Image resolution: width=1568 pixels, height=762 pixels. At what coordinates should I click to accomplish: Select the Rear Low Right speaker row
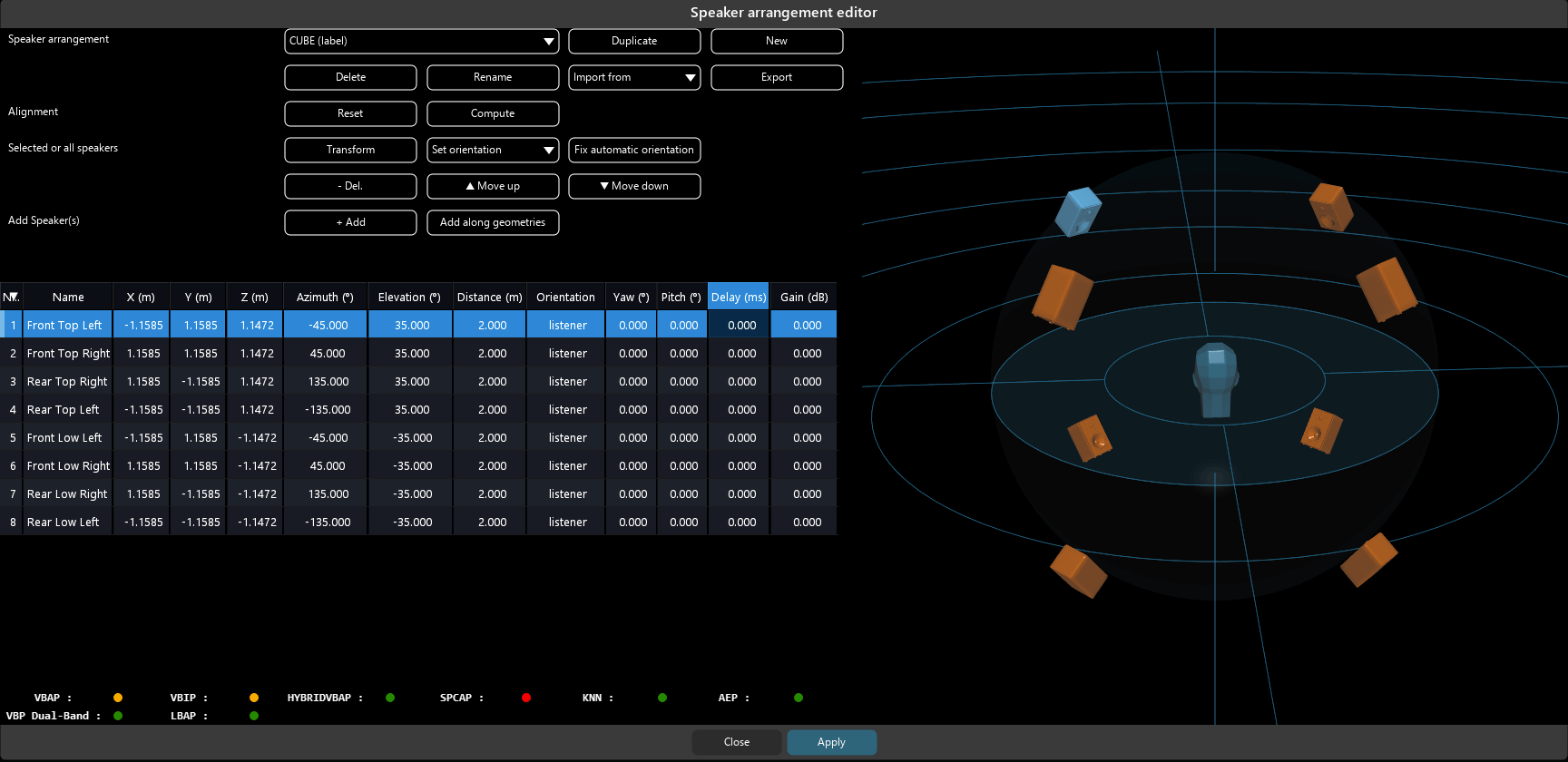67,494
